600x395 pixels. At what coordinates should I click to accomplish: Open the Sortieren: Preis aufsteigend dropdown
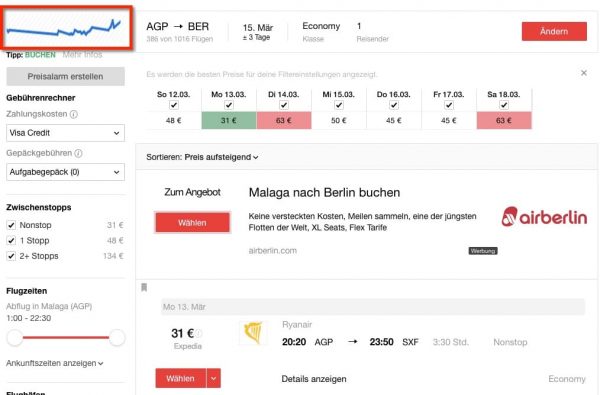(202, 157)
